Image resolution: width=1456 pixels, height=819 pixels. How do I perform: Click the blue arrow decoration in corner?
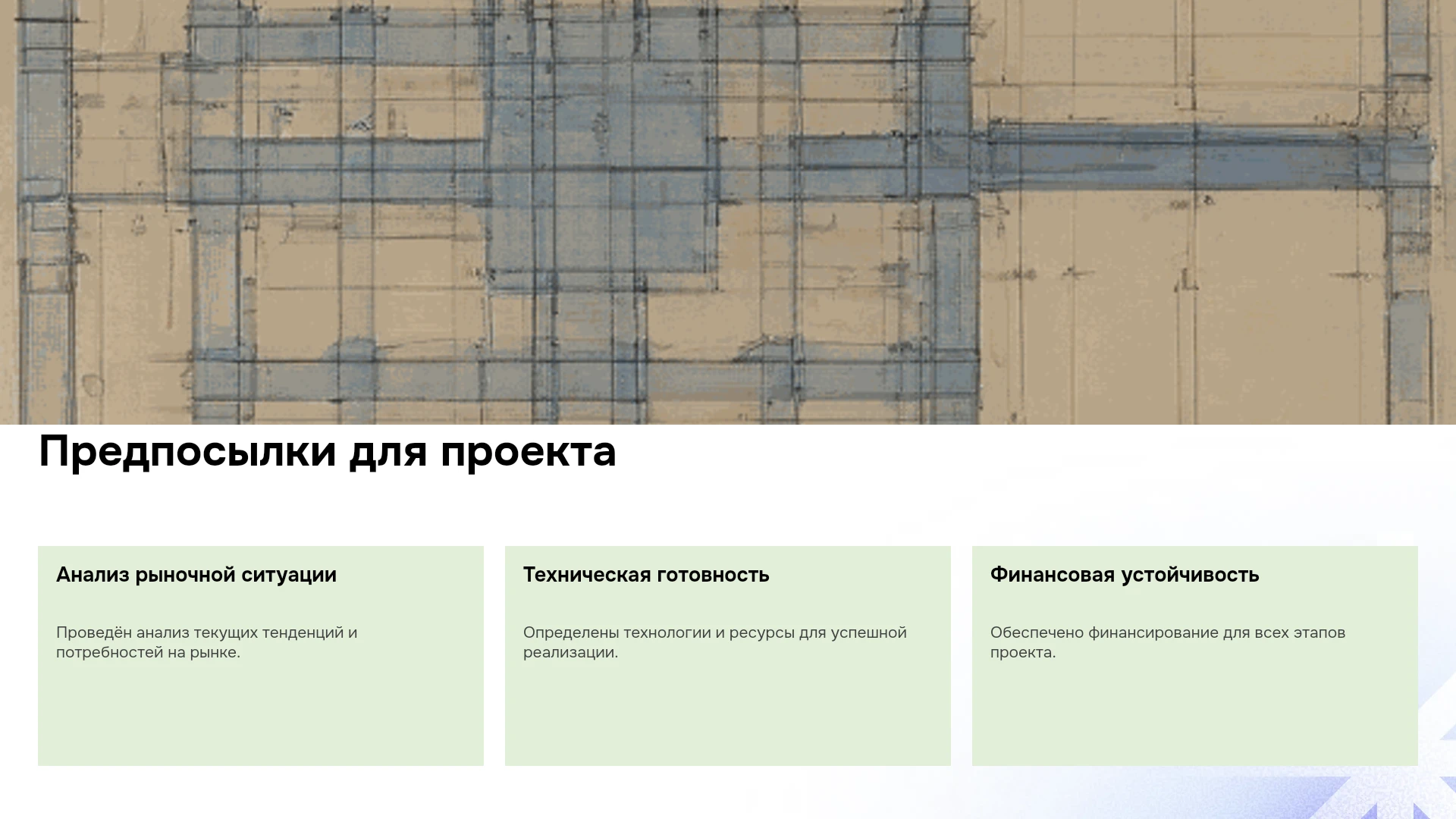(x=1403, y=789)
